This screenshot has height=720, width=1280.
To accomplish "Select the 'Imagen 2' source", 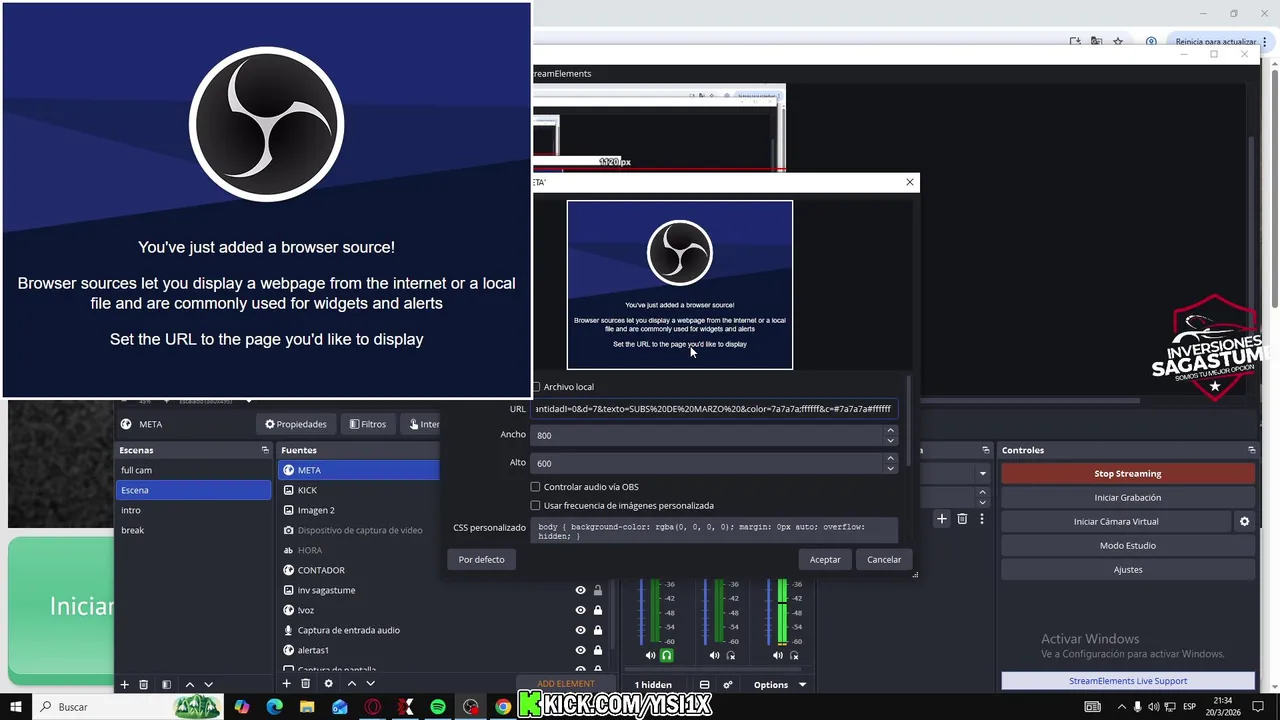I will 359,510.
